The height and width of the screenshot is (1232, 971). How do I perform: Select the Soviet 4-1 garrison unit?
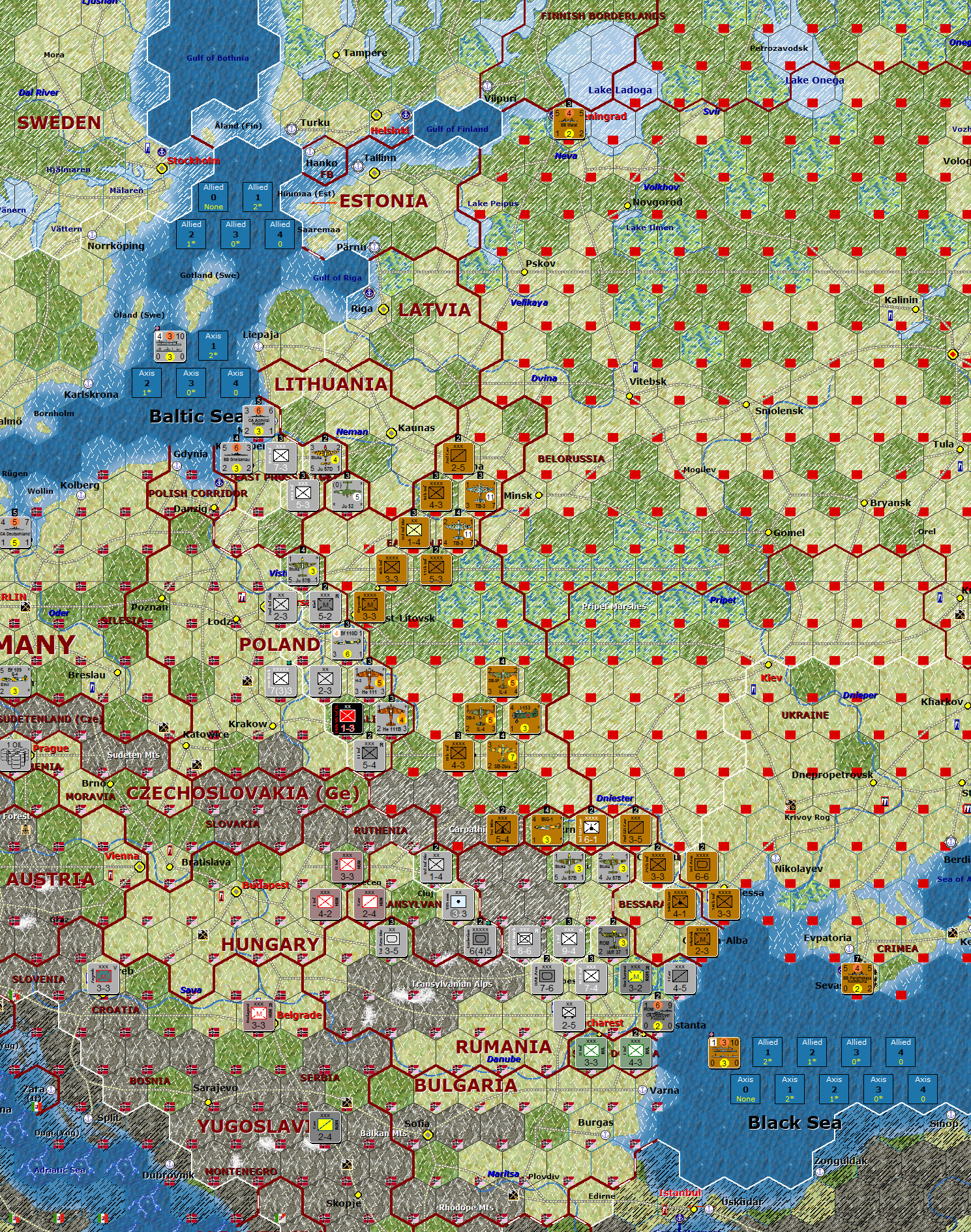[680, 904]
